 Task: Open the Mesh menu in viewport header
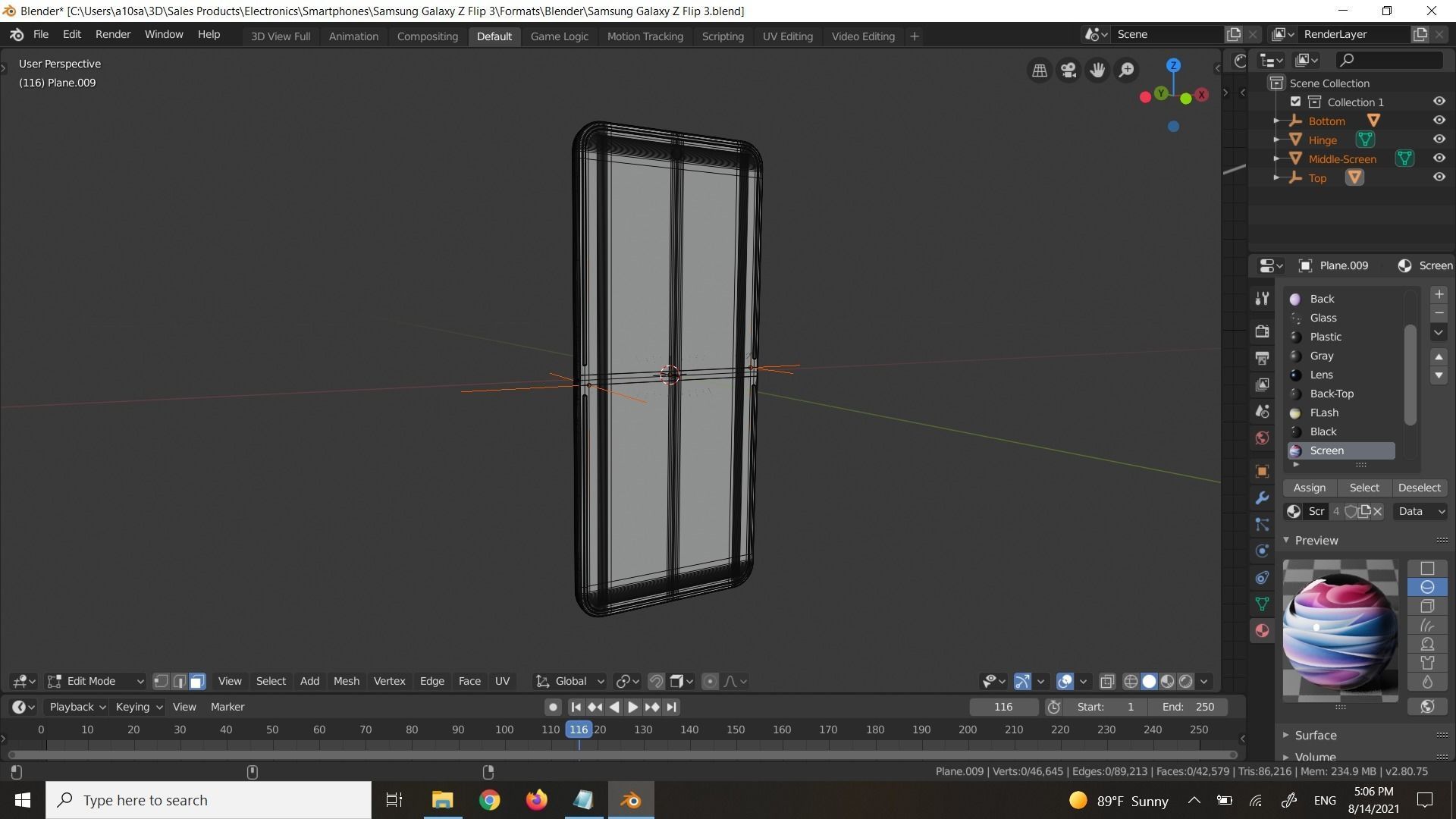click(x=347, y=681)
